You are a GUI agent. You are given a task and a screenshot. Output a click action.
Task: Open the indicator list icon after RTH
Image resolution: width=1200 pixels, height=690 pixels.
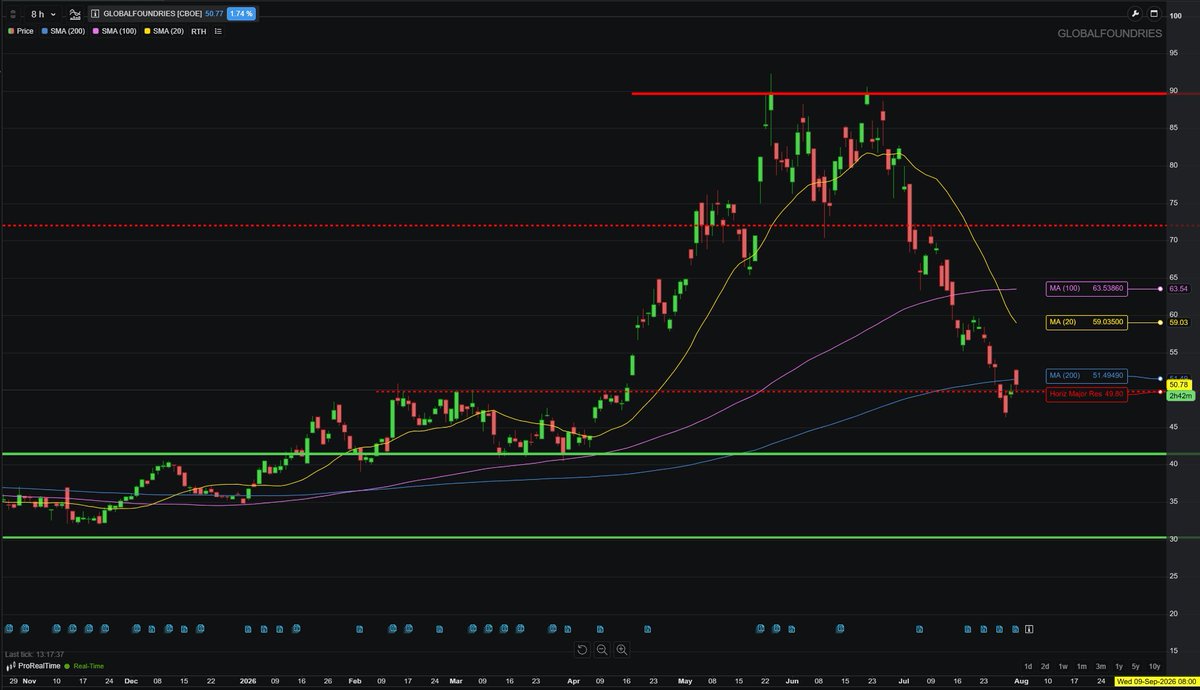tap(218, 31)
